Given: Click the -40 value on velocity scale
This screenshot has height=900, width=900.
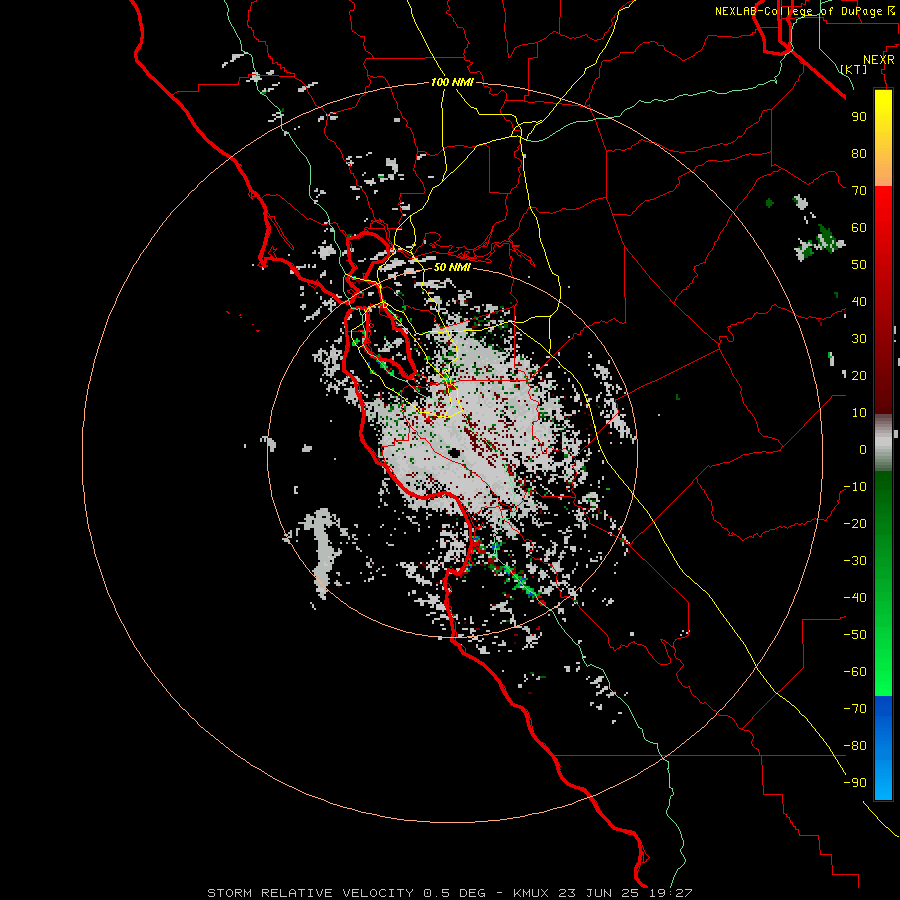Looking at the screenshot, I should 855,598.
